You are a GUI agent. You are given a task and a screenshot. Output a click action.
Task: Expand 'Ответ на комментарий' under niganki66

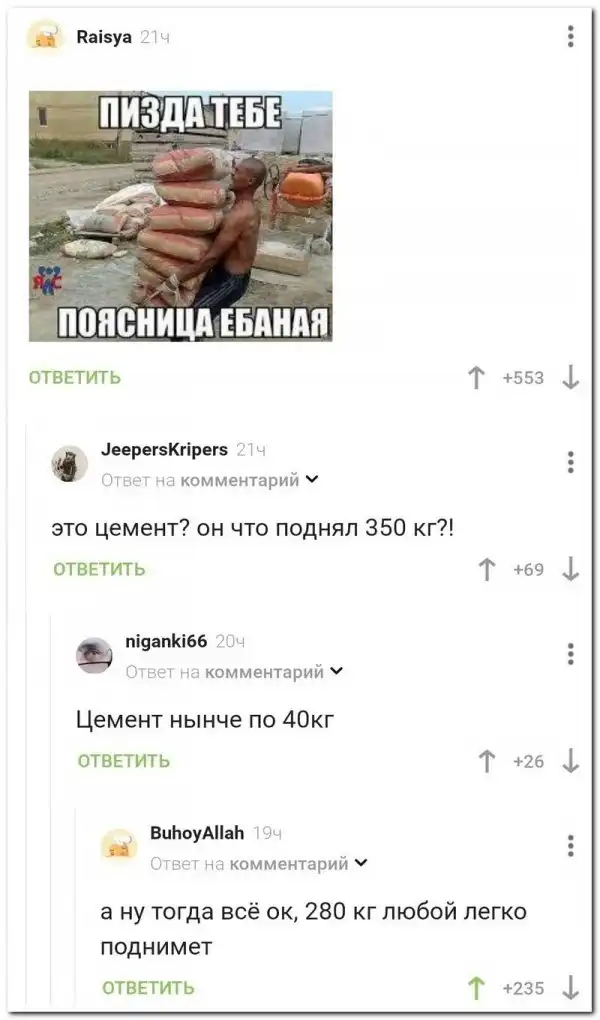click(234, 671)
